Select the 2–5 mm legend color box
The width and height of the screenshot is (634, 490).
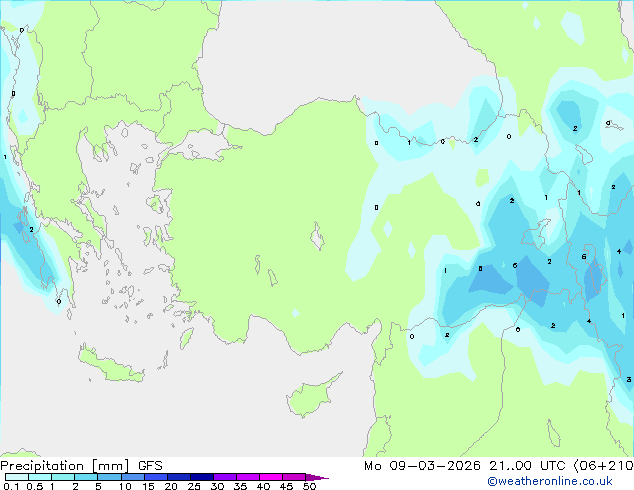(x=86, y=477)
